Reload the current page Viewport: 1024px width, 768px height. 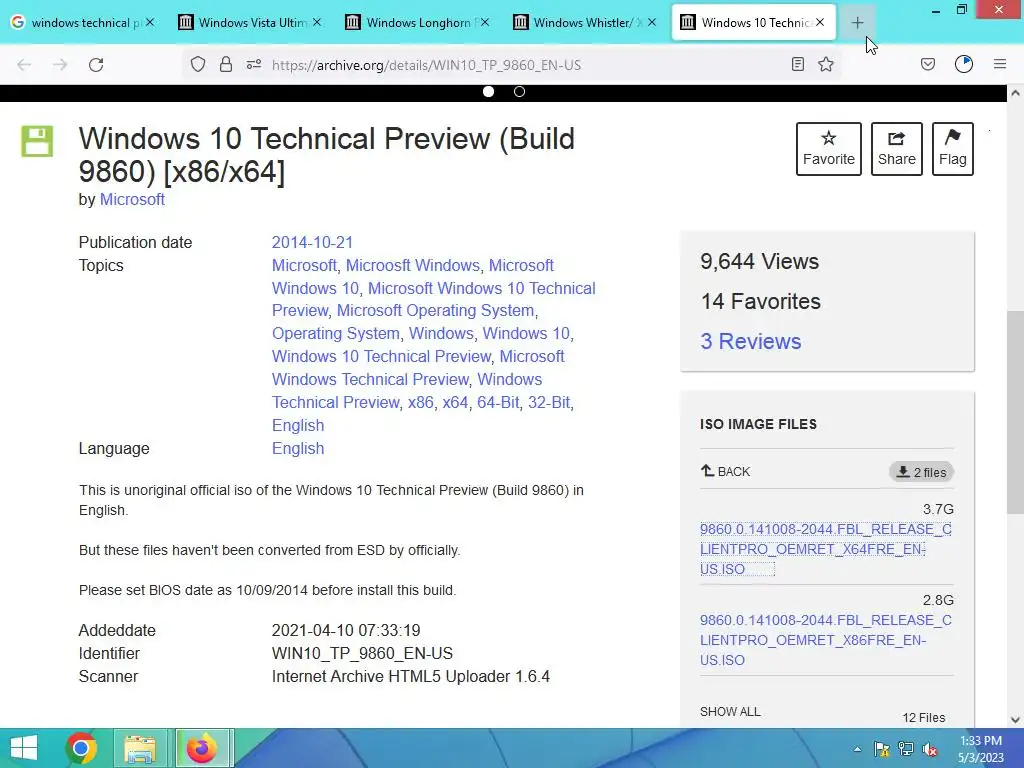pos(96,65)
